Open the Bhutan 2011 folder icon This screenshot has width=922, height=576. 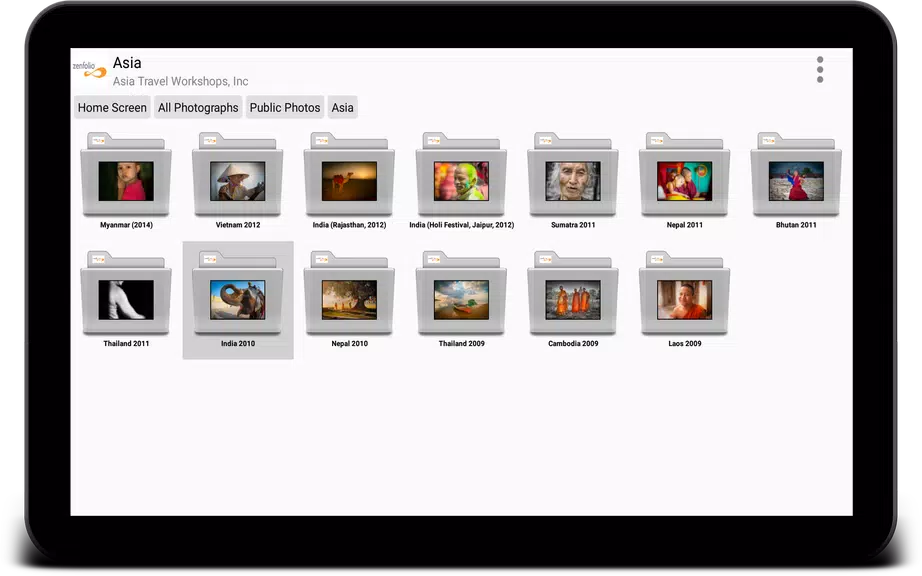pyautogui.click(x=795, y=176)
